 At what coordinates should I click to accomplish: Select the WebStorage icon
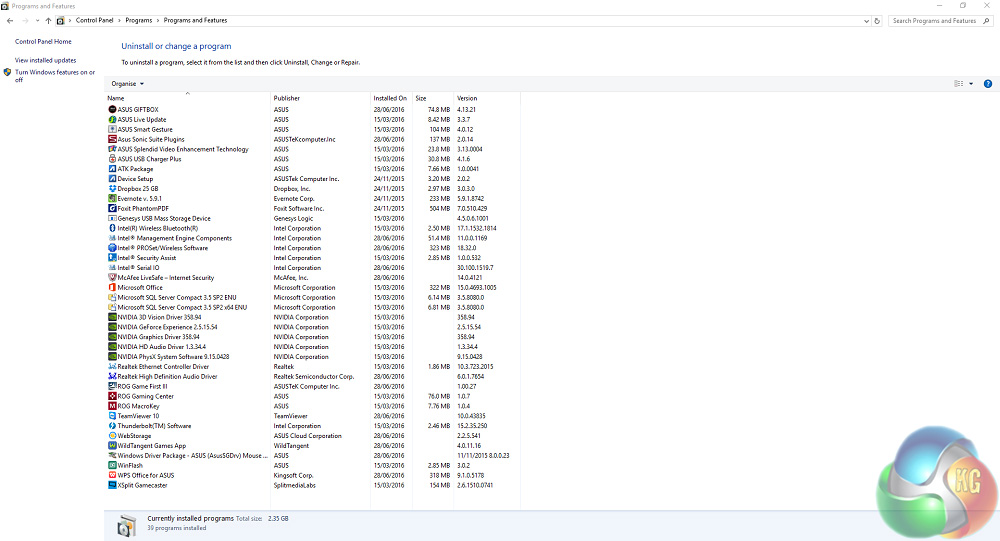click(112, 436)
